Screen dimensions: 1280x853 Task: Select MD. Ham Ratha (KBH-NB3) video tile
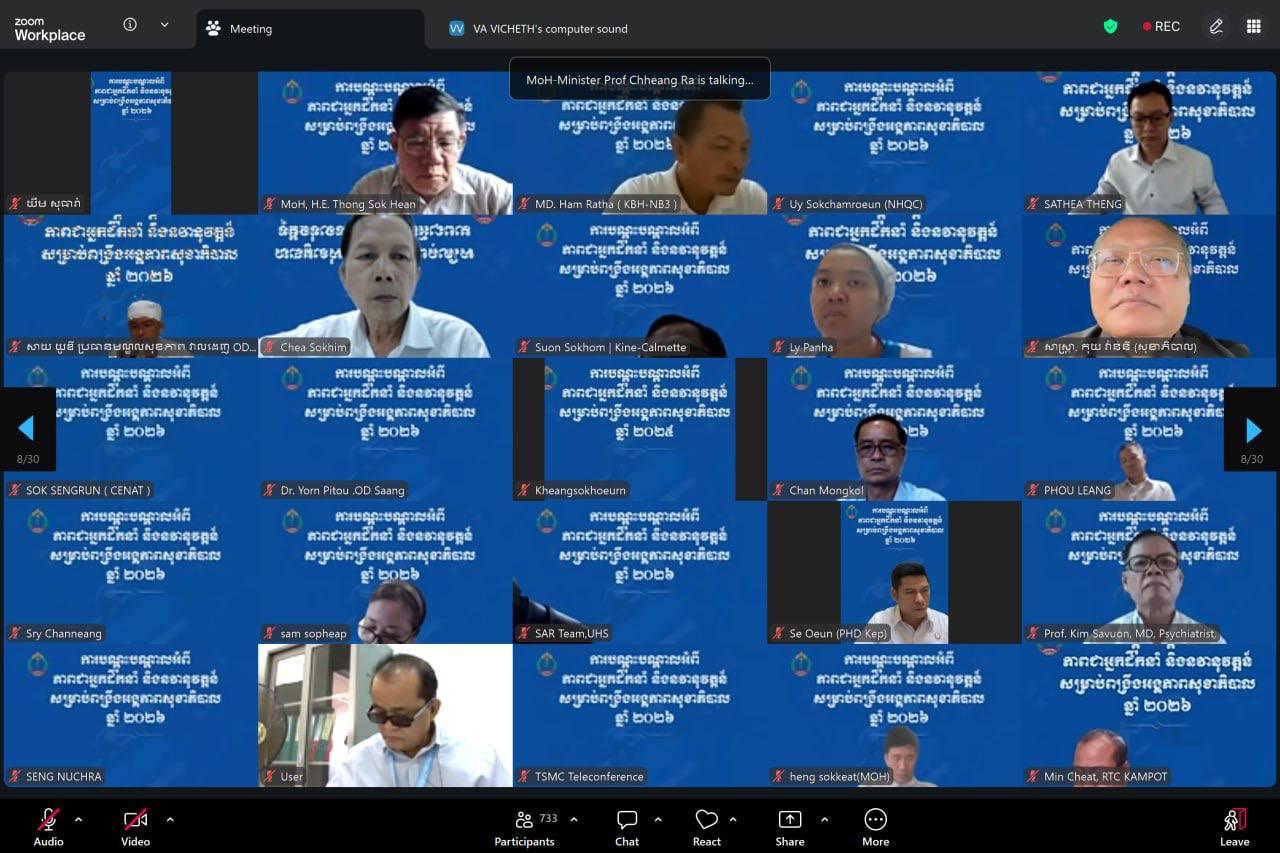(x=640, y=143)
